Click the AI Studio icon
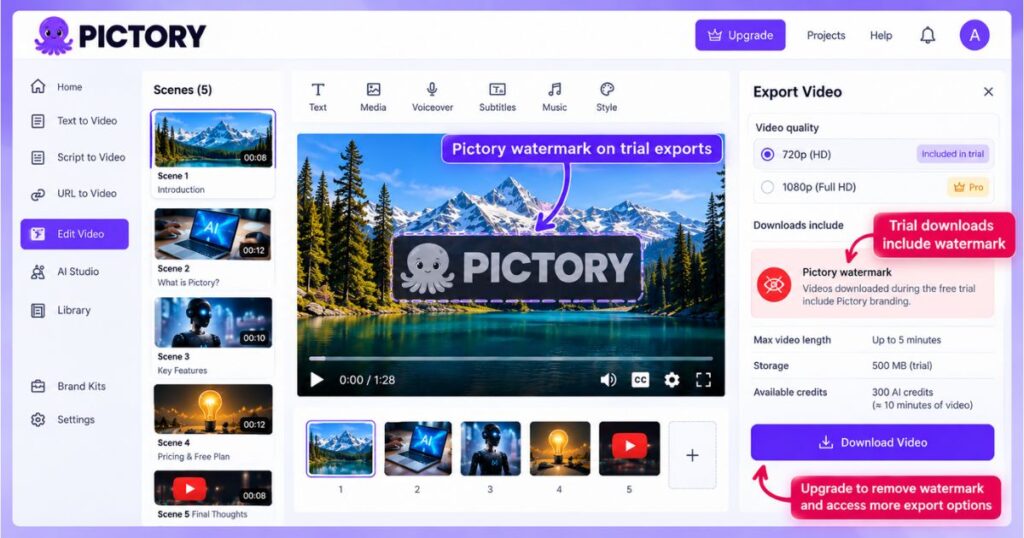 38,272
